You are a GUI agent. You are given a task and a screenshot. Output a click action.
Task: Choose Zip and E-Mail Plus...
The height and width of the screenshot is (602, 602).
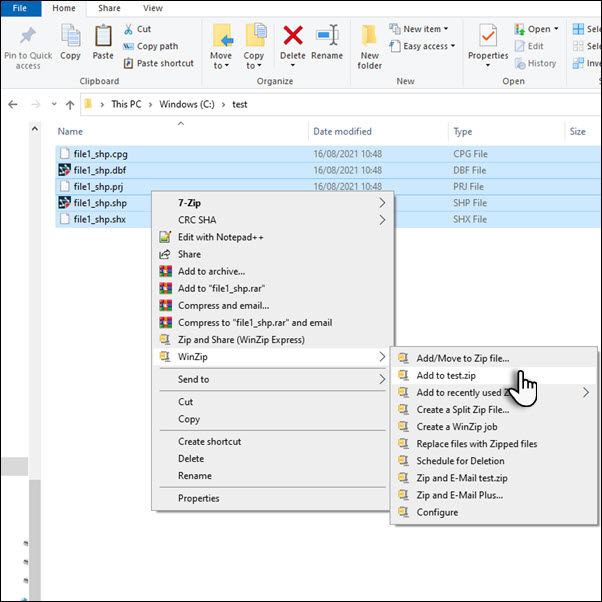tap(494, 495)
